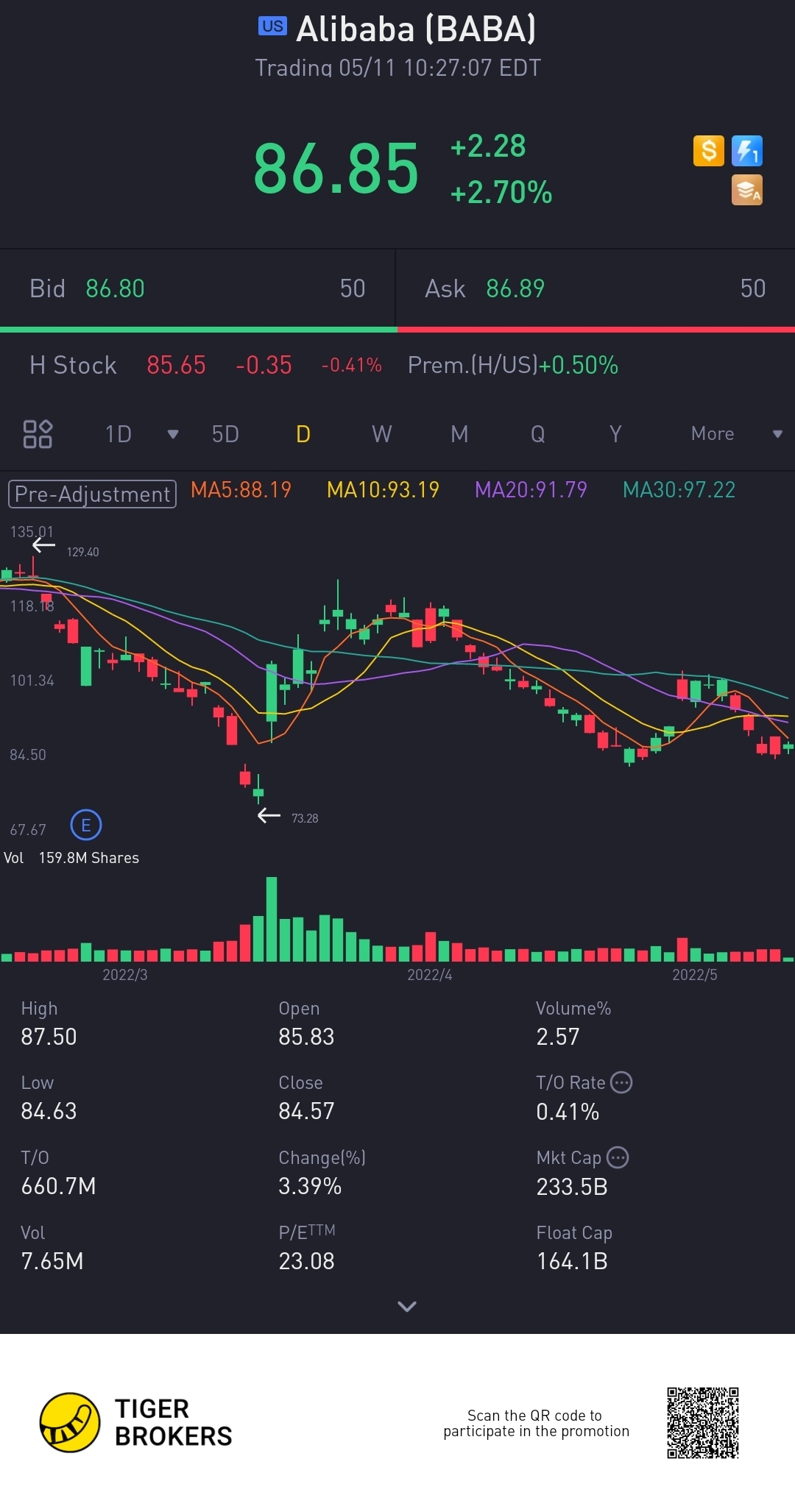Tap the Mkt Cap 233.5B value
795x1512 pixels.
(x=572, y=1186)
